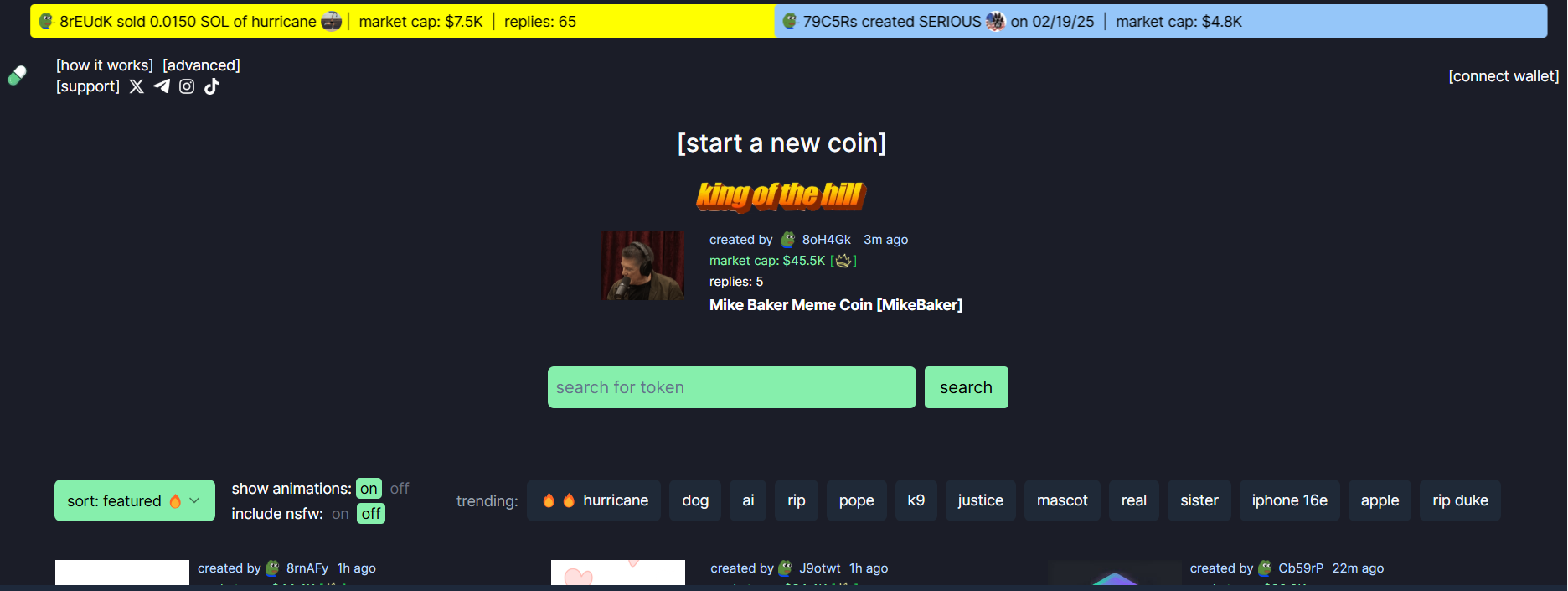
Task: Set show animations to on
Action: click(369, 489)
